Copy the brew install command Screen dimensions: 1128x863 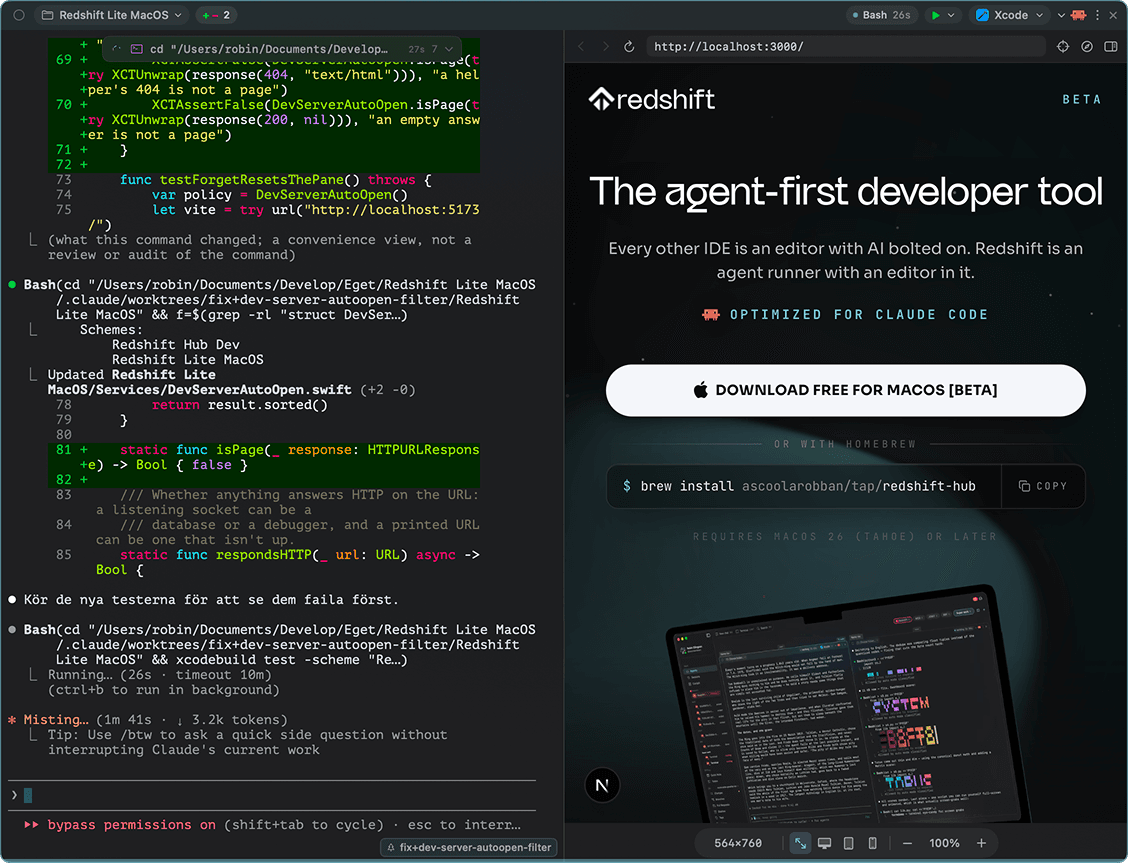(x=1042, y=486)
